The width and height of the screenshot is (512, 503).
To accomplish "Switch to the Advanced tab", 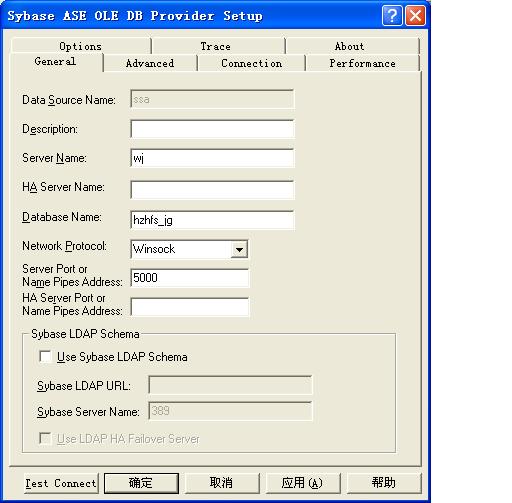I will (150, 63).
